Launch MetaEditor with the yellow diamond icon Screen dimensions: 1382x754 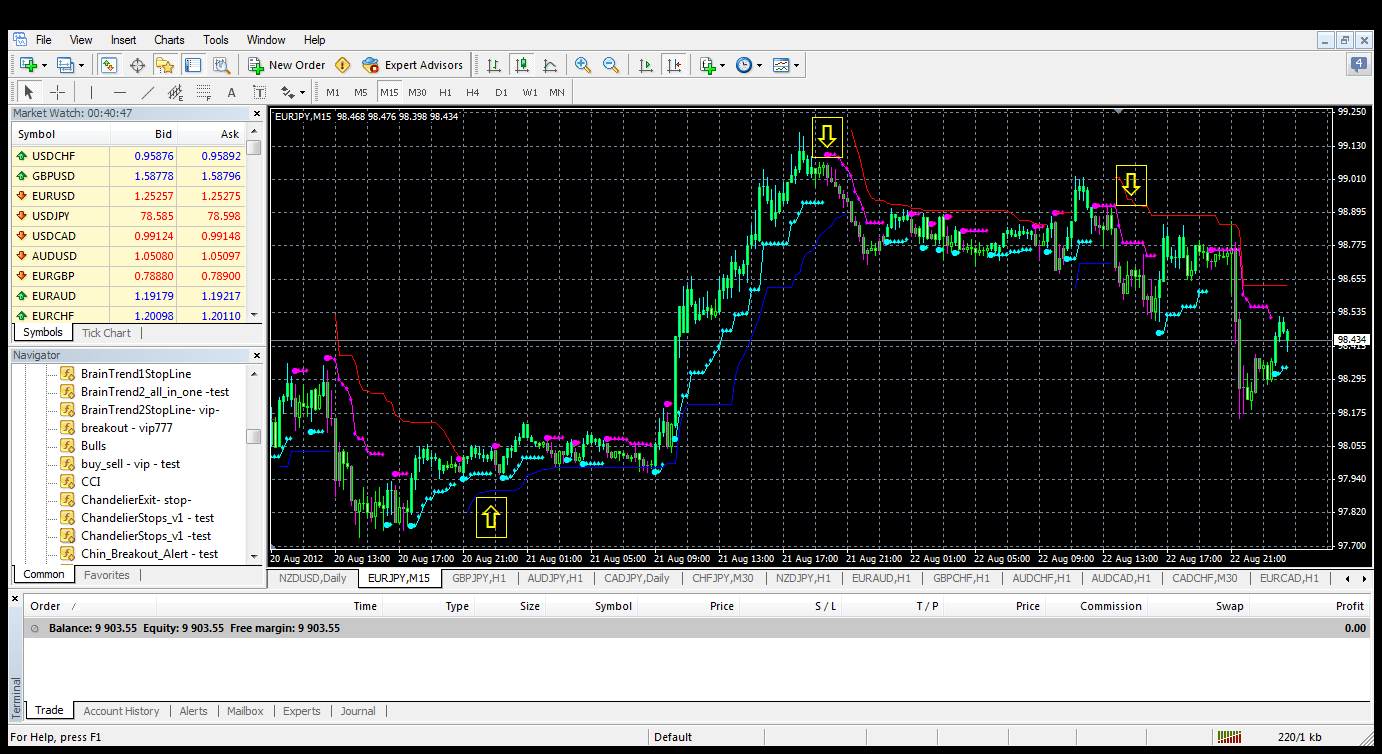coord(343,65)
